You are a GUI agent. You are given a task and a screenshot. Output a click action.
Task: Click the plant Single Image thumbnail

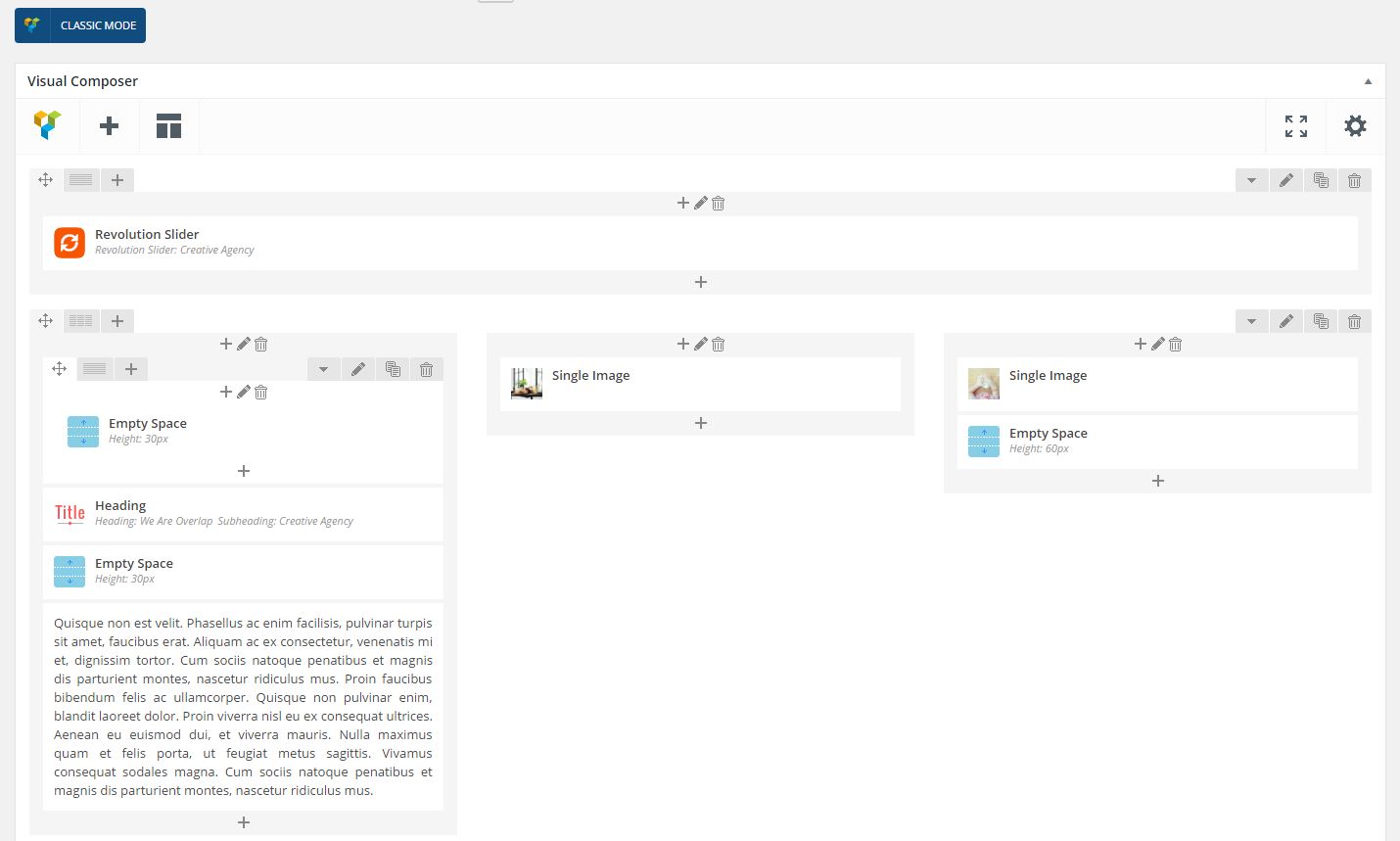pyautogui.click(x=527, y=383)
